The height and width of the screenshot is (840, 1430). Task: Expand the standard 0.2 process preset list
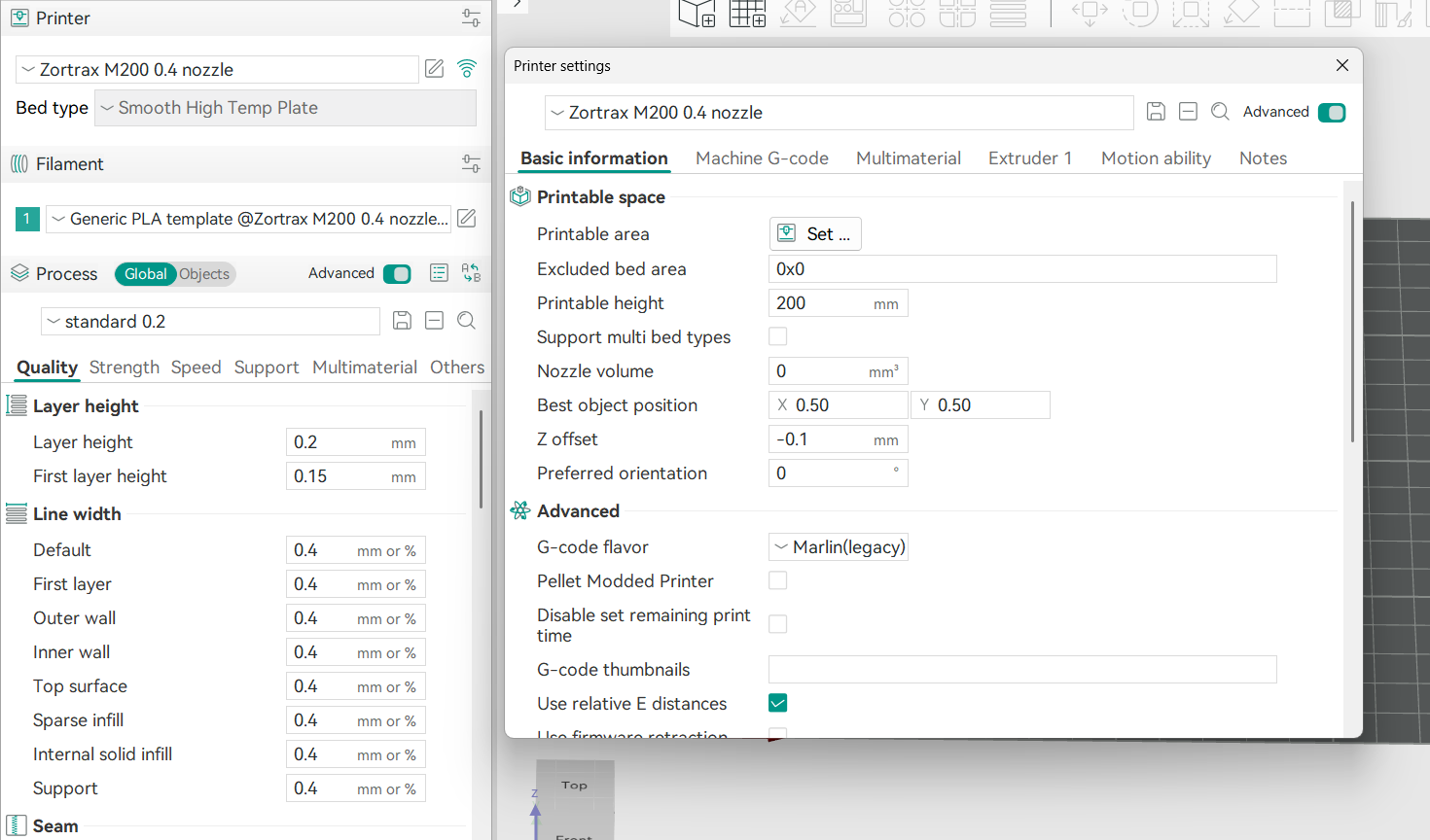pyautogui.click(x=210, y=322)
